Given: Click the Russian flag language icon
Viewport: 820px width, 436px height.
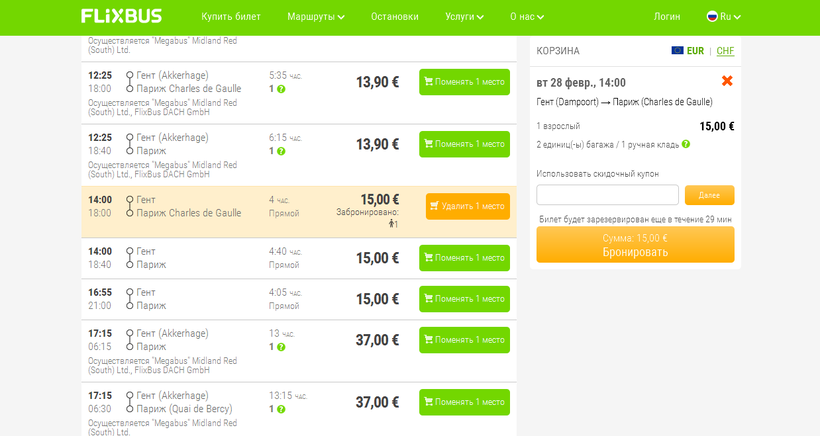Looking at the screenshot, I should click(713, 17).
